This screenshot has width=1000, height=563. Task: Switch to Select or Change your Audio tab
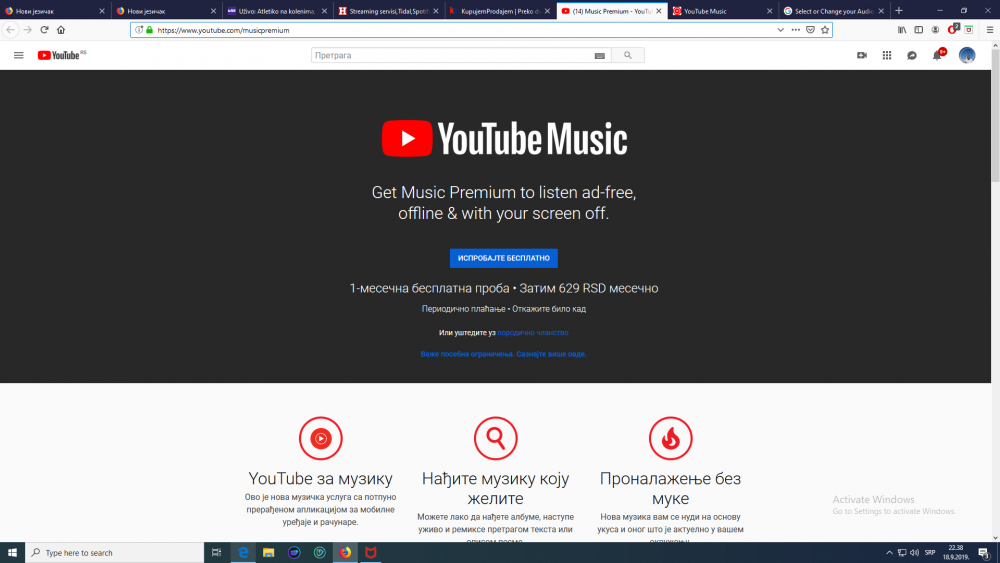833,11
